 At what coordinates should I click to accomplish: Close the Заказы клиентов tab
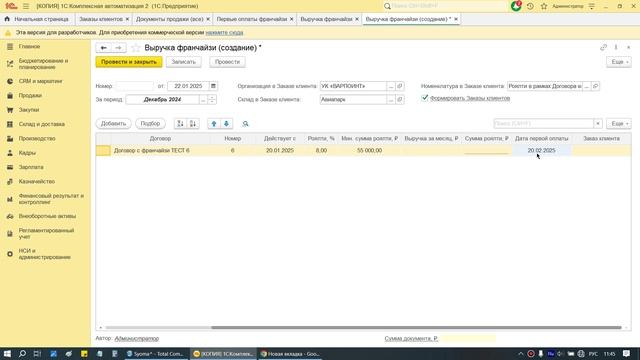[x=127, y=19]
